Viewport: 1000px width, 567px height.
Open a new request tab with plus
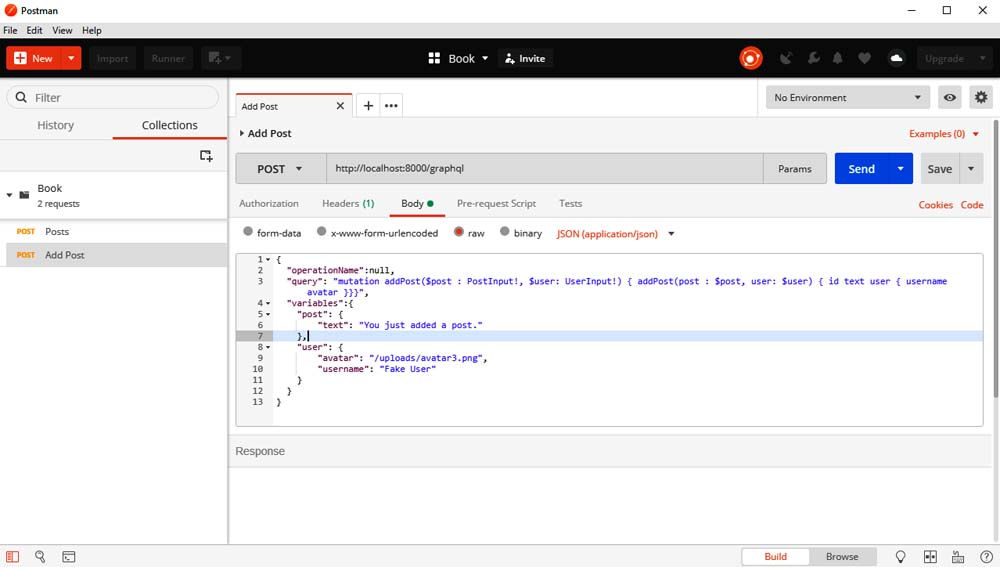coord(368,106)
